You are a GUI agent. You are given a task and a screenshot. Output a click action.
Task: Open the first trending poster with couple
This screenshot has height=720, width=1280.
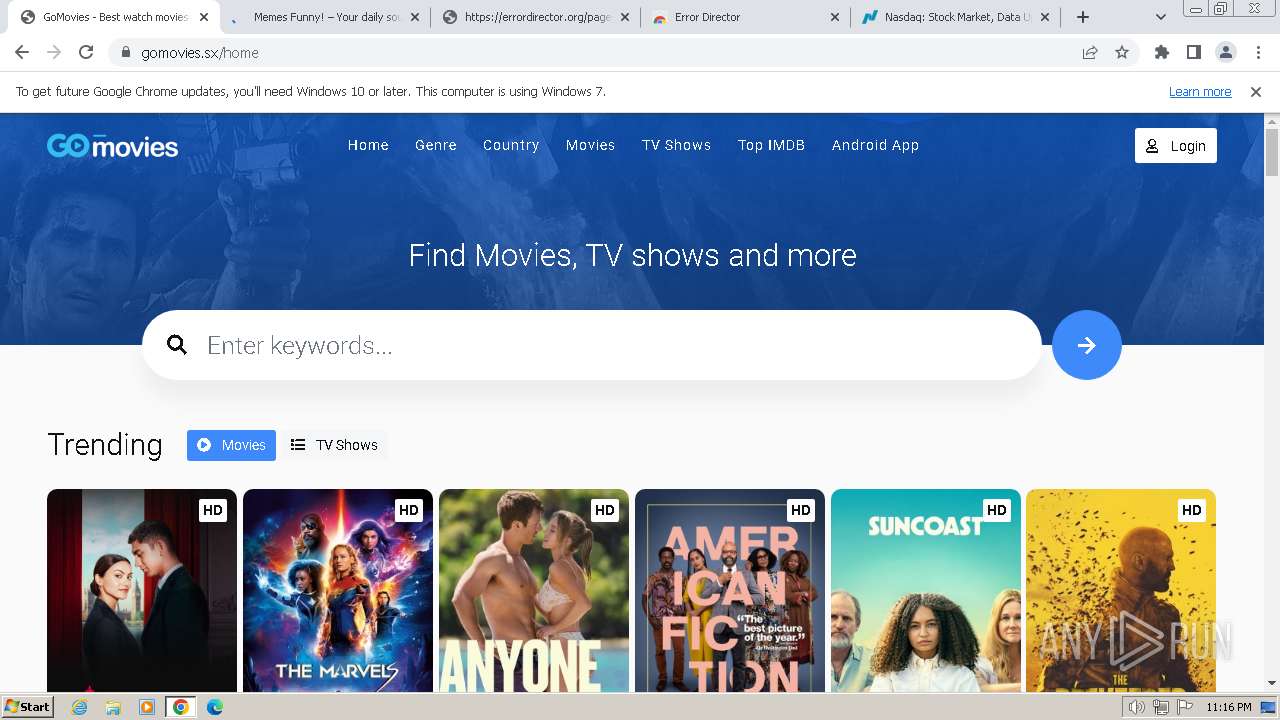(x=142, y=590)
